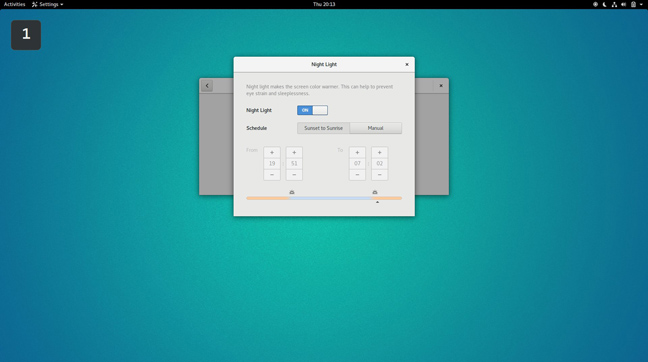Screen dimensions: 648x362
Task: Click the From hour field showing 19
Action: point(272,164)
